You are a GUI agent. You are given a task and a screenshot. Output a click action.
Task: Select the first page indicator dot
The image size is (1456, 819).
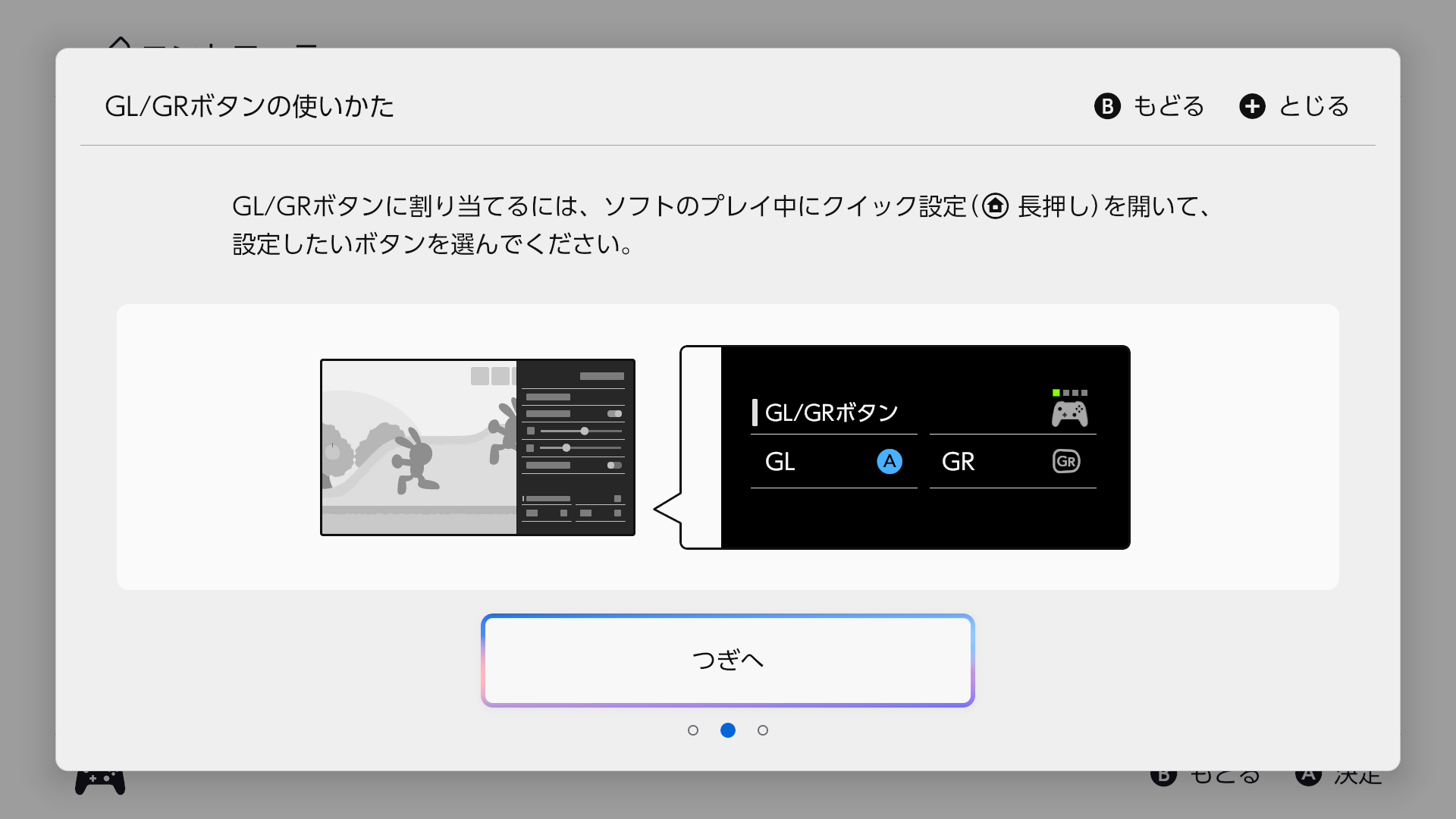[693, 730]
